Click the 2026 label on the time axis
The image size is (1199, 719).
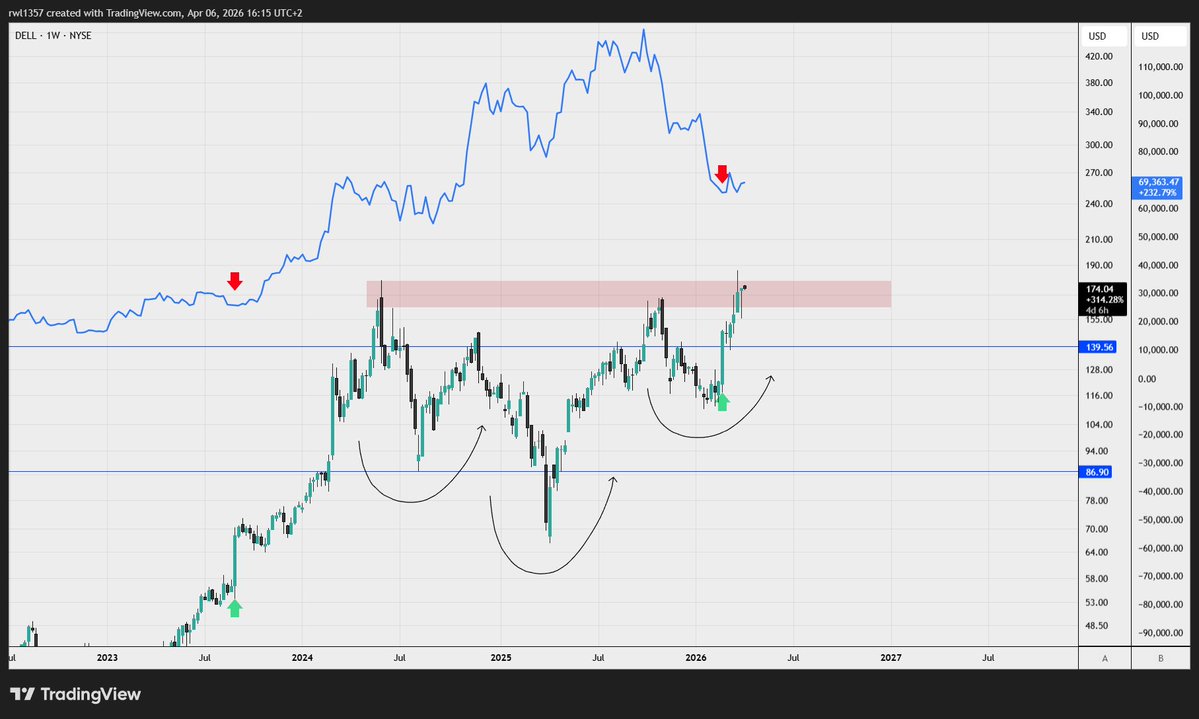point(696,658)
